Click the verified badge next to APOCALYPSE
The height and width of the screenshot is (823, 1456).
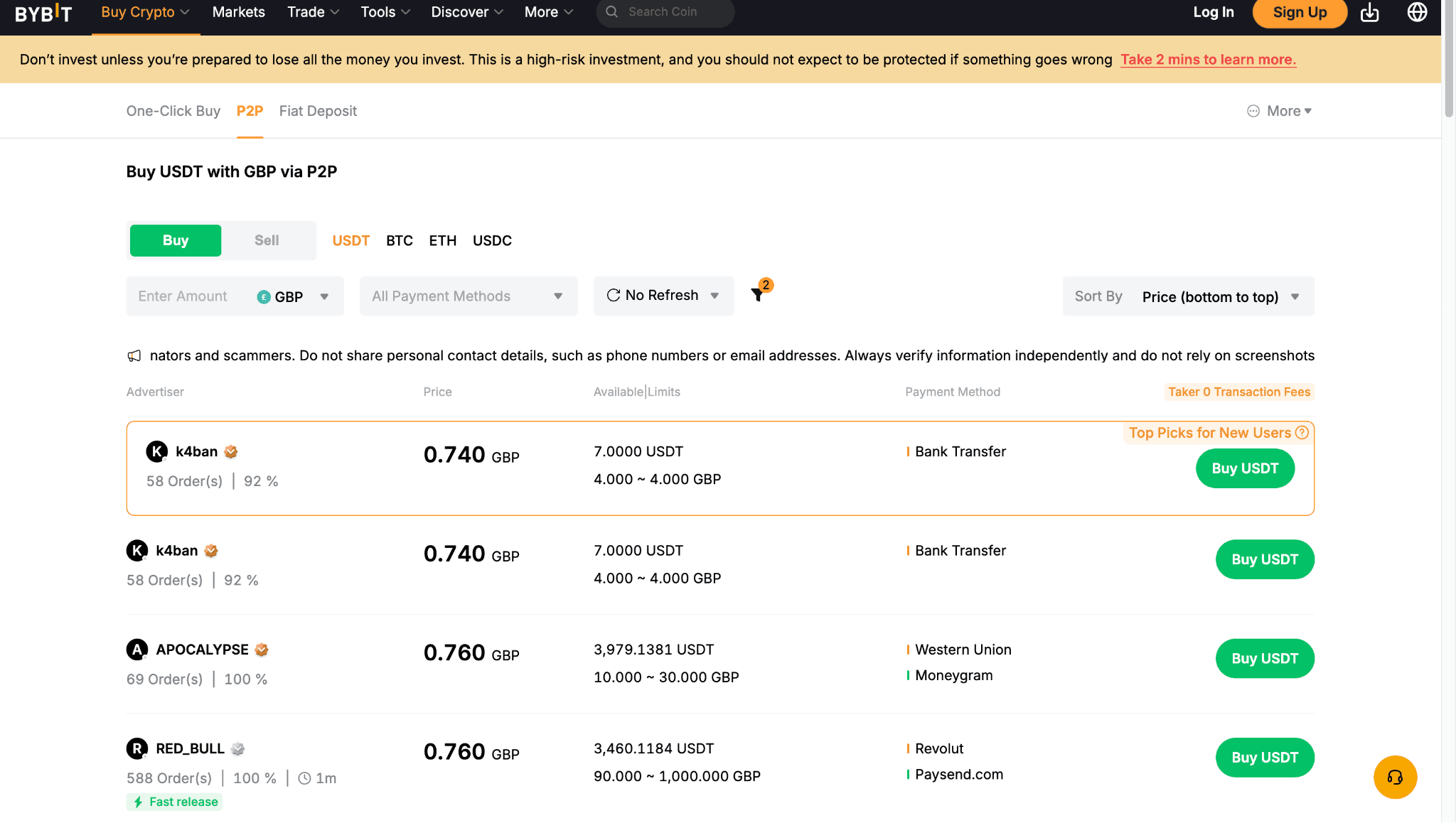point(262,650)
